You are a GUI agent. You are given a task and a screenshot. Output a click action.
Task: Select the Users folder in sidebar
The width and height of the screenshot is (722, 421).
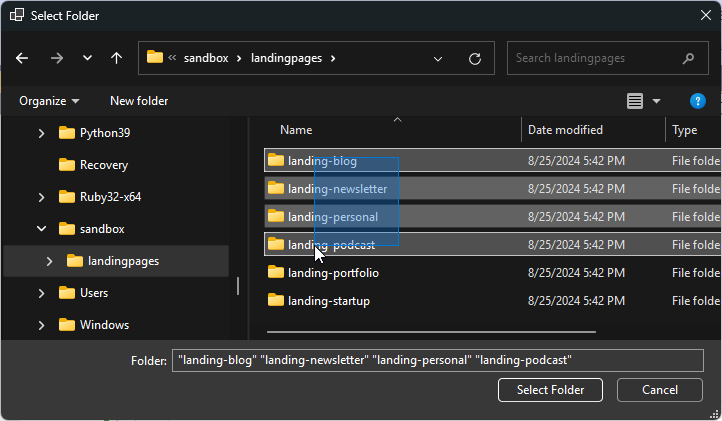click(94, 293)
